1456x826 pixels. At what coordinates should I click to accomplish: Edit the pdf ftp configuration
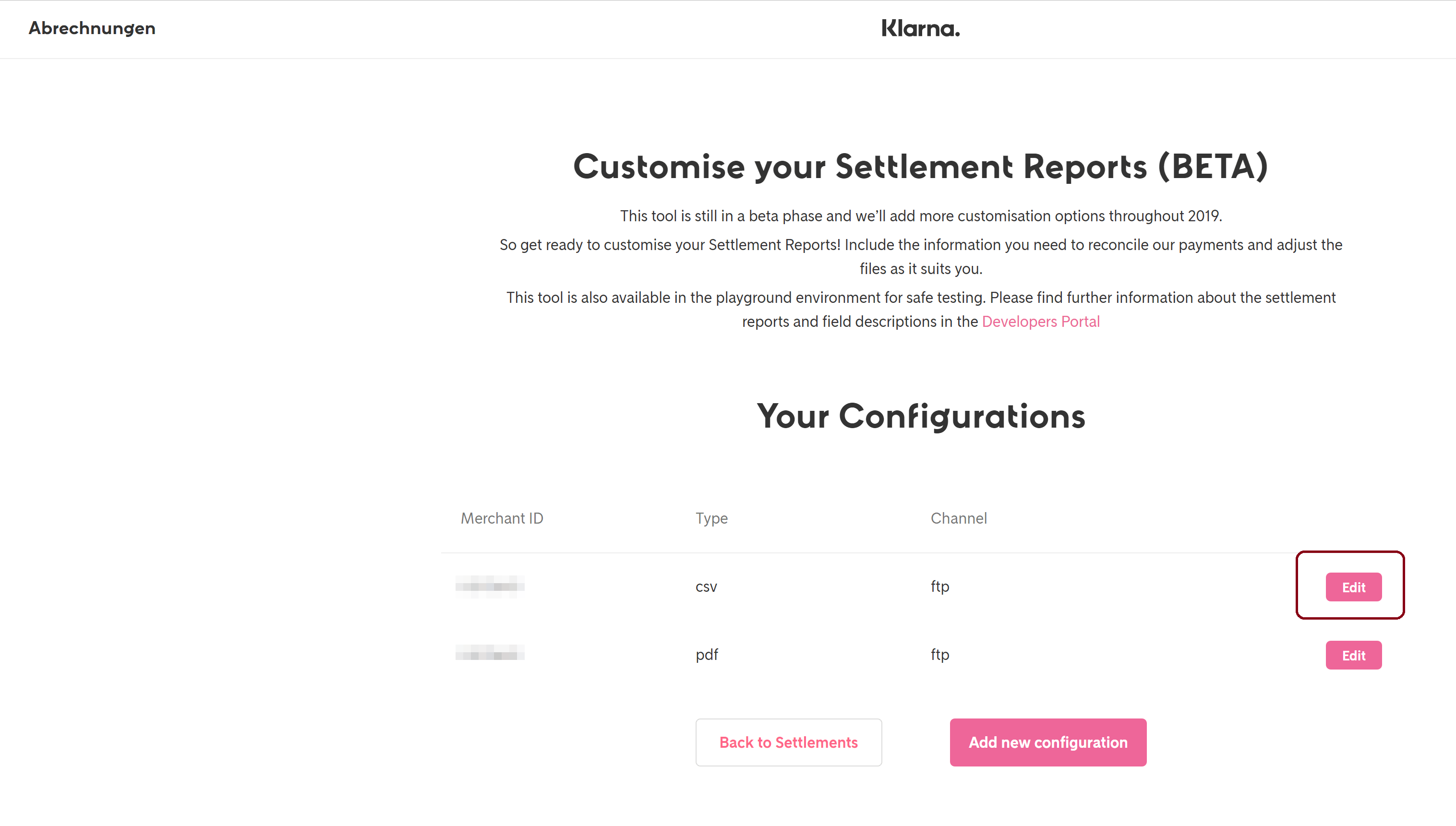tap(1353, 655)
